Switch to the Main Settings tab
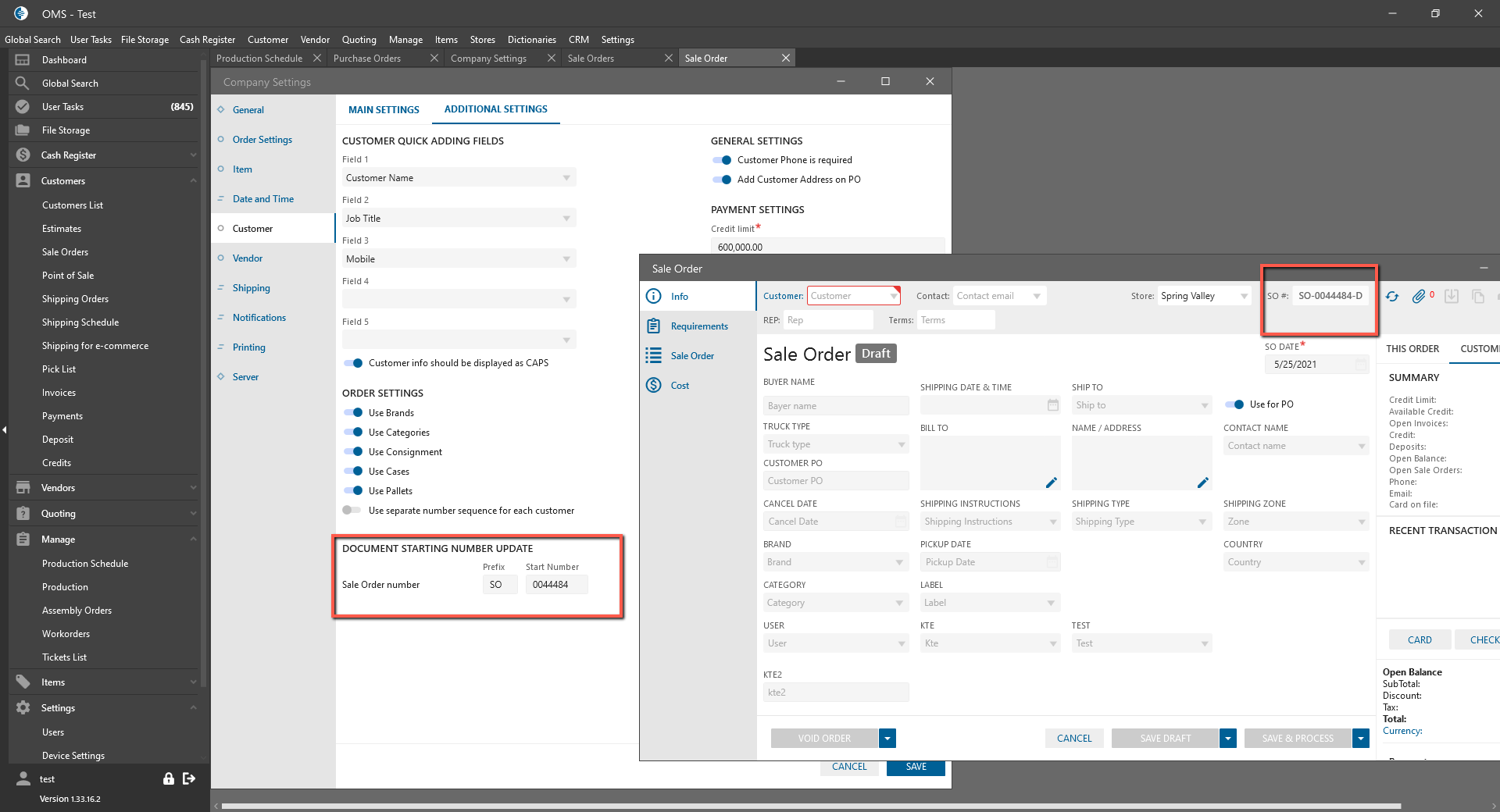Screen dimensions: 1500x812 [384, 110]
